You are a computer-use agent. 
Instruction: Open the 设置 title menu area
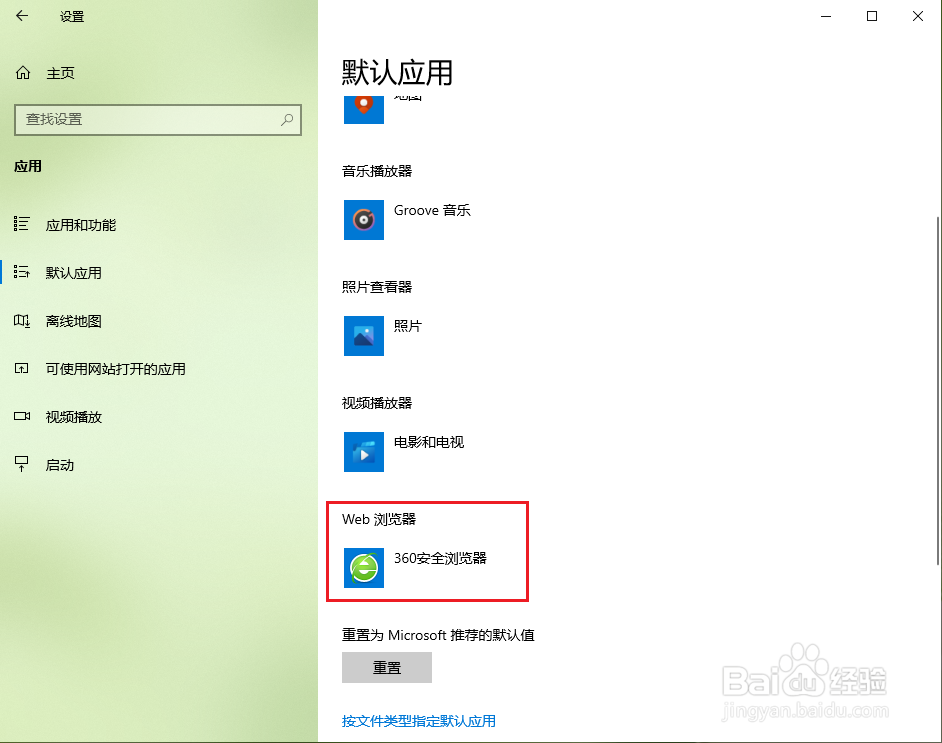tap(71, 16)
